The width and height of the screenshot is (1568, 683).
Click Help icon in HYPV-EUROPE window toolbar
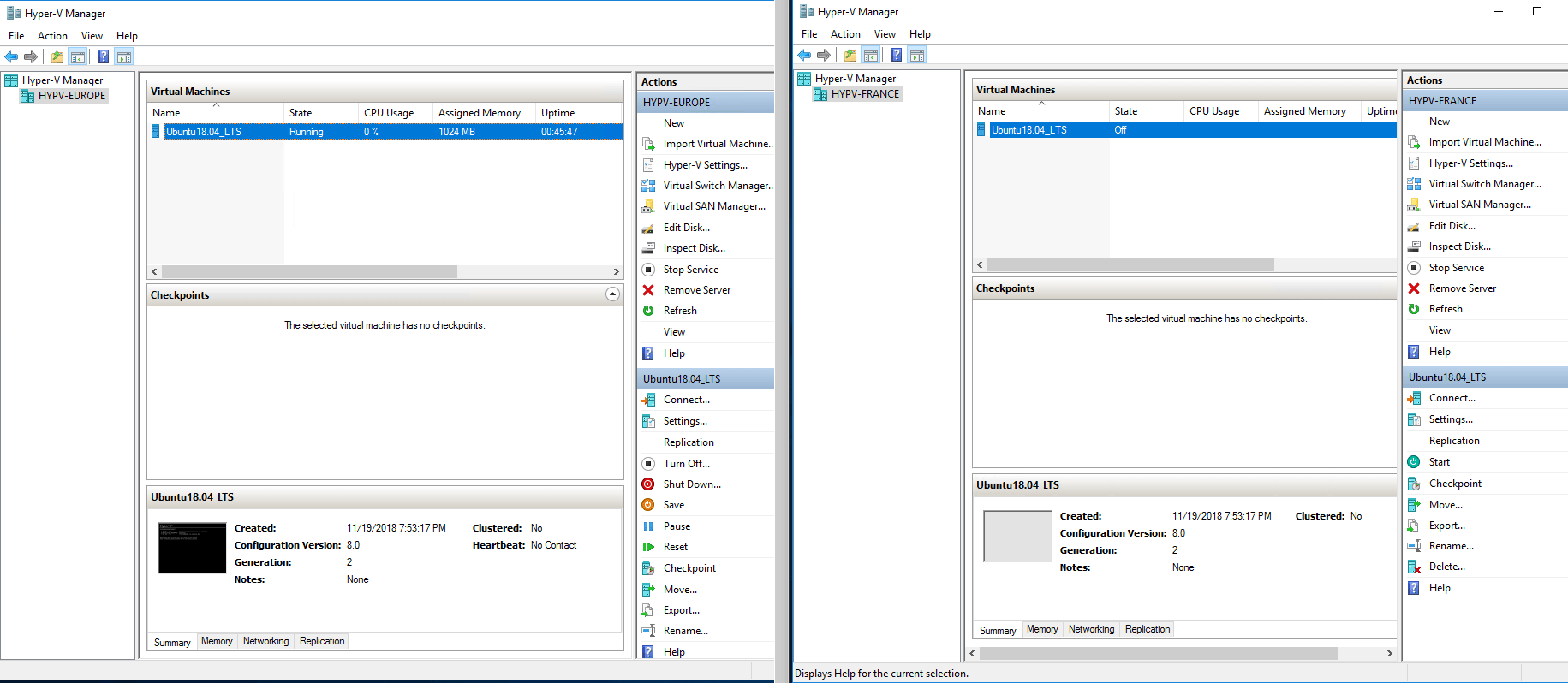(103, 57)
